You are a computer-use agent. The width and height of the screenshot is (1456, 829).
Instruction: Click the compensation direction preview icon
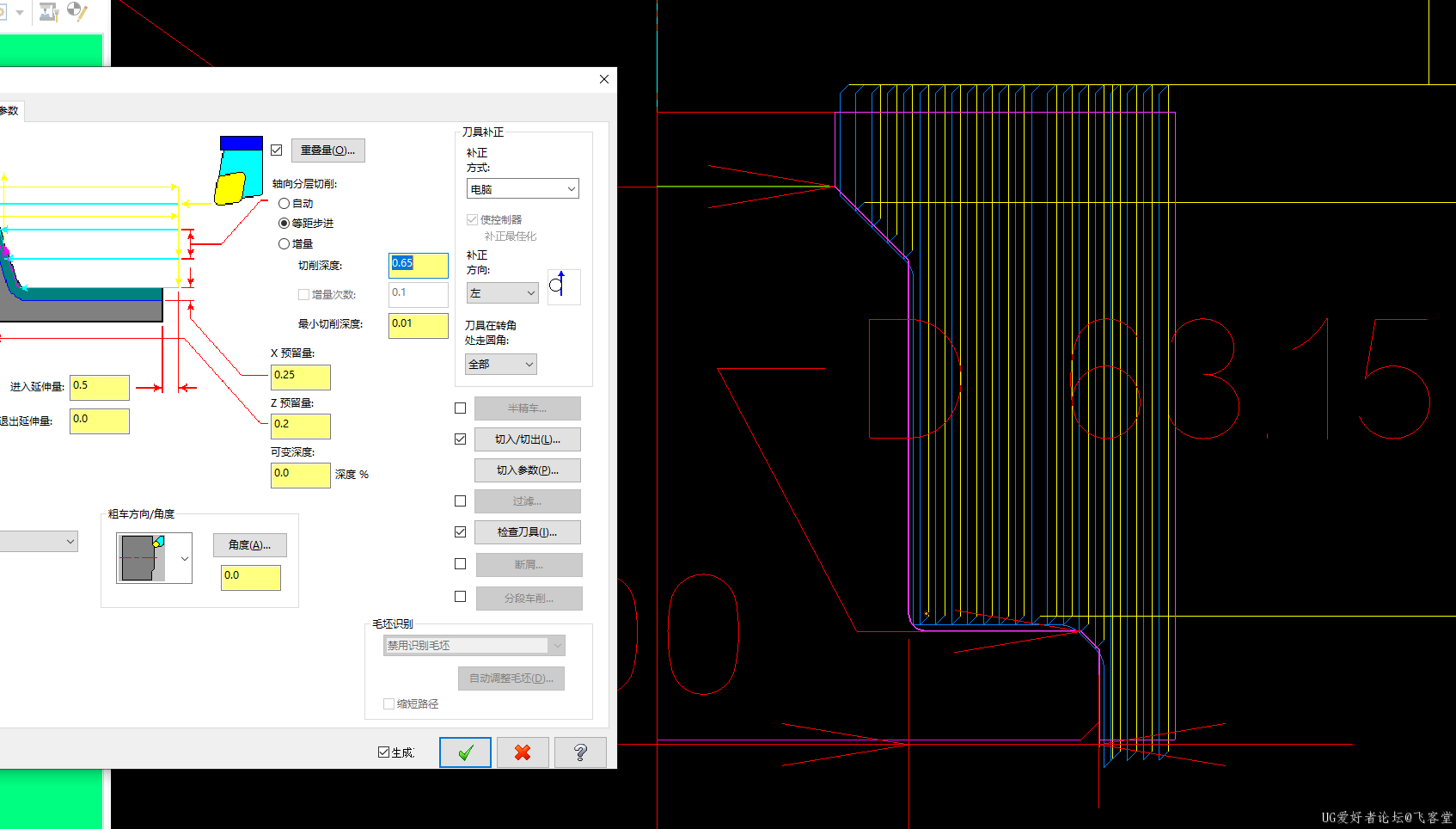[563, 286]
